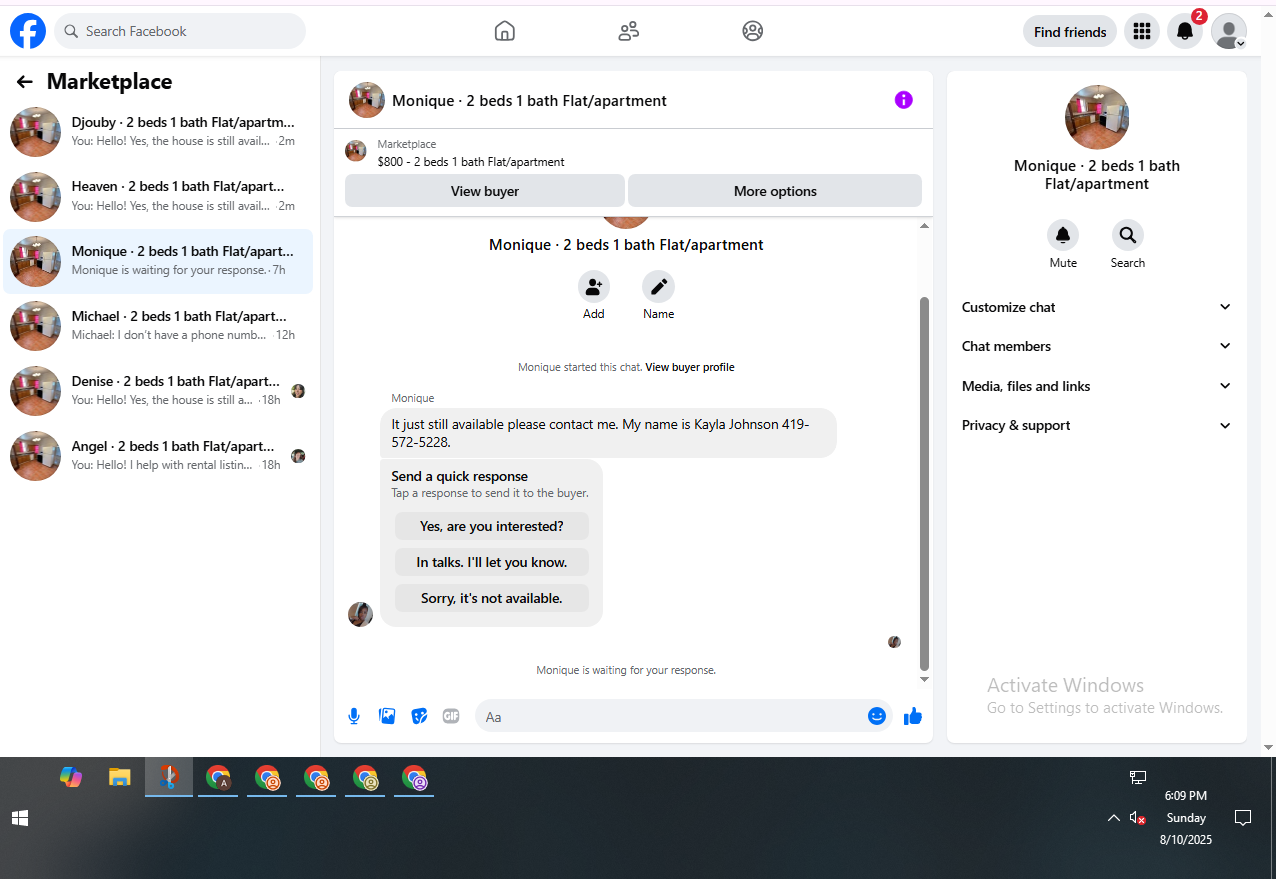This screenshot has height=879, width=1276.
Task: Open the emoji picker smiley
Action: pos(877,716)
